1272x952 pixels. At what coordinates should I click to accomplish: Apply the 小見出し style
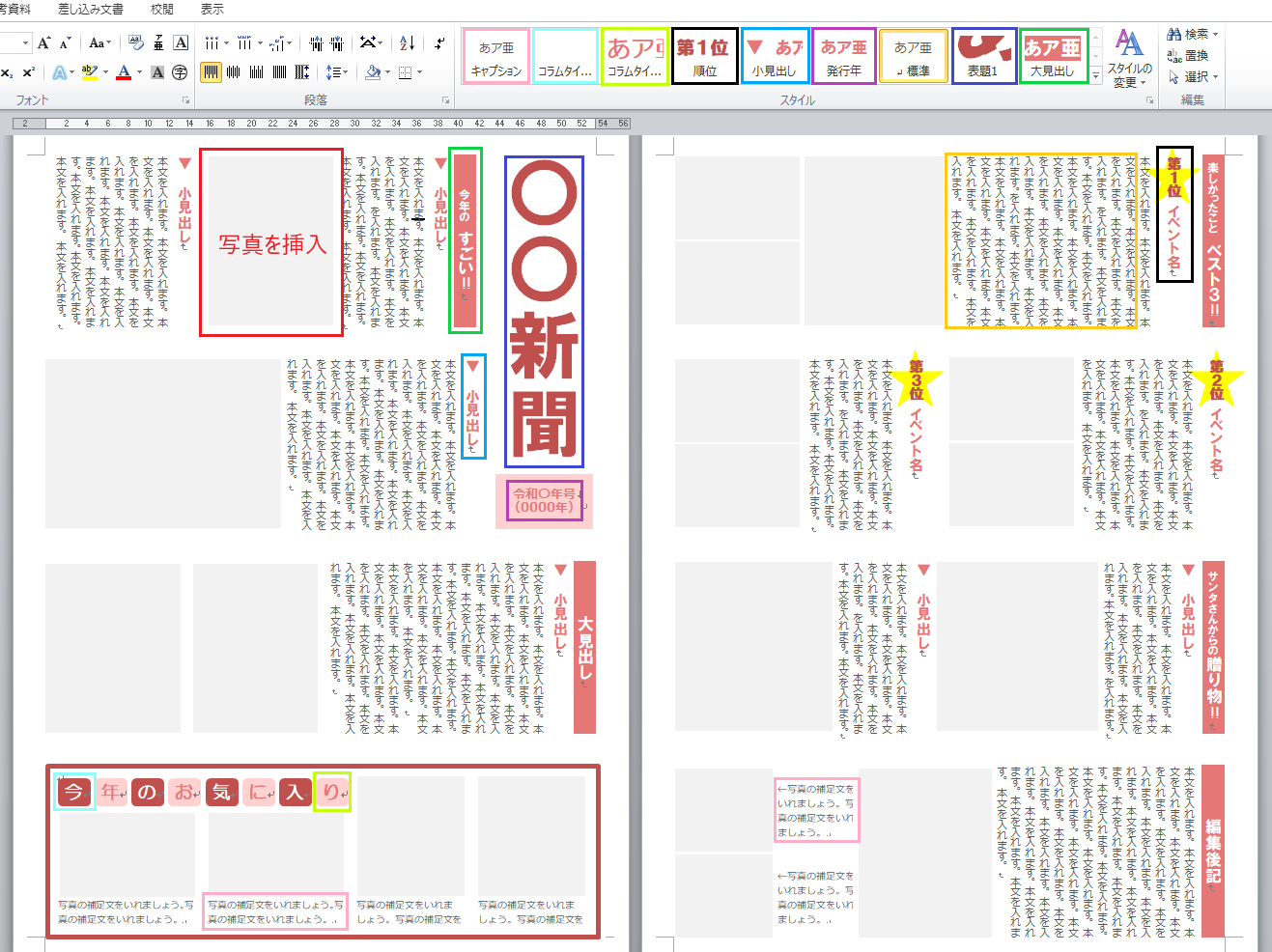[775, 57]
